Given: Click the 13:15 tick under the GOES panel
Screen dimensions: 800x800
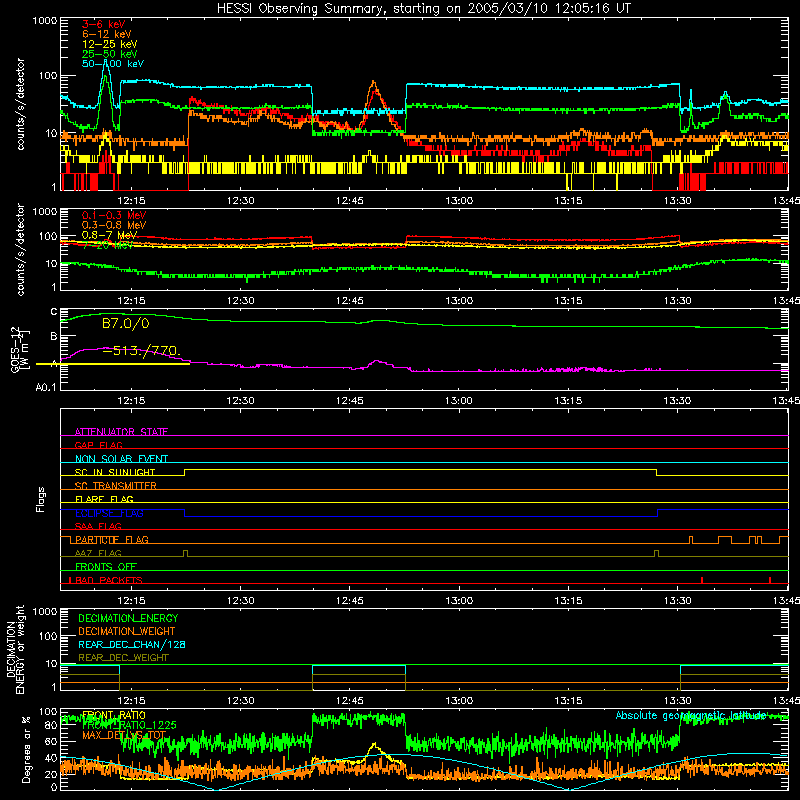Looking at the screenshot, I should click(x=568, y=401).
